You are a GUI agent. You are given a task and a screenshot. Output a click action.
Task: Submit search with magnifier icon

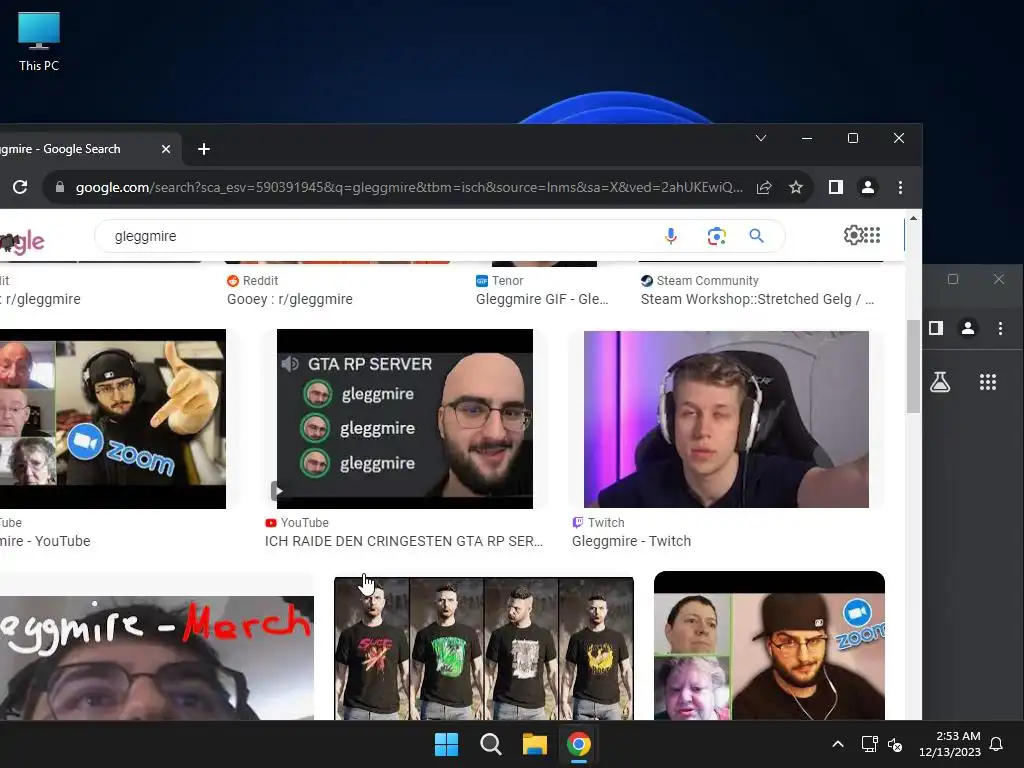pyautogui.click(x=756, y=236)
